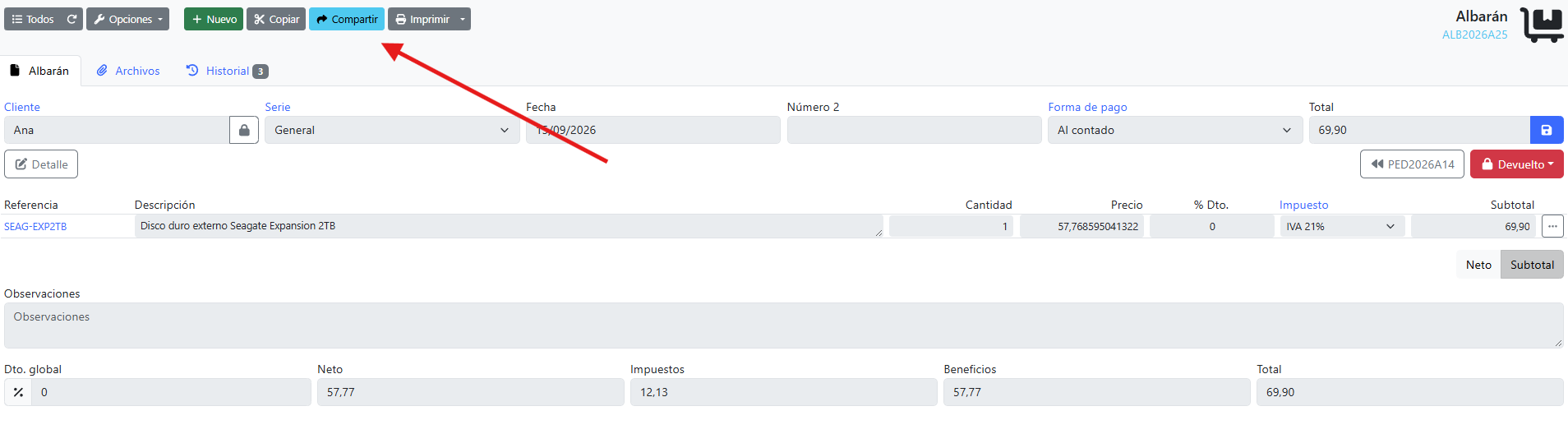Click the Compartir button
The width and height of the screenshot is (1568, 434).
point(347,19)
